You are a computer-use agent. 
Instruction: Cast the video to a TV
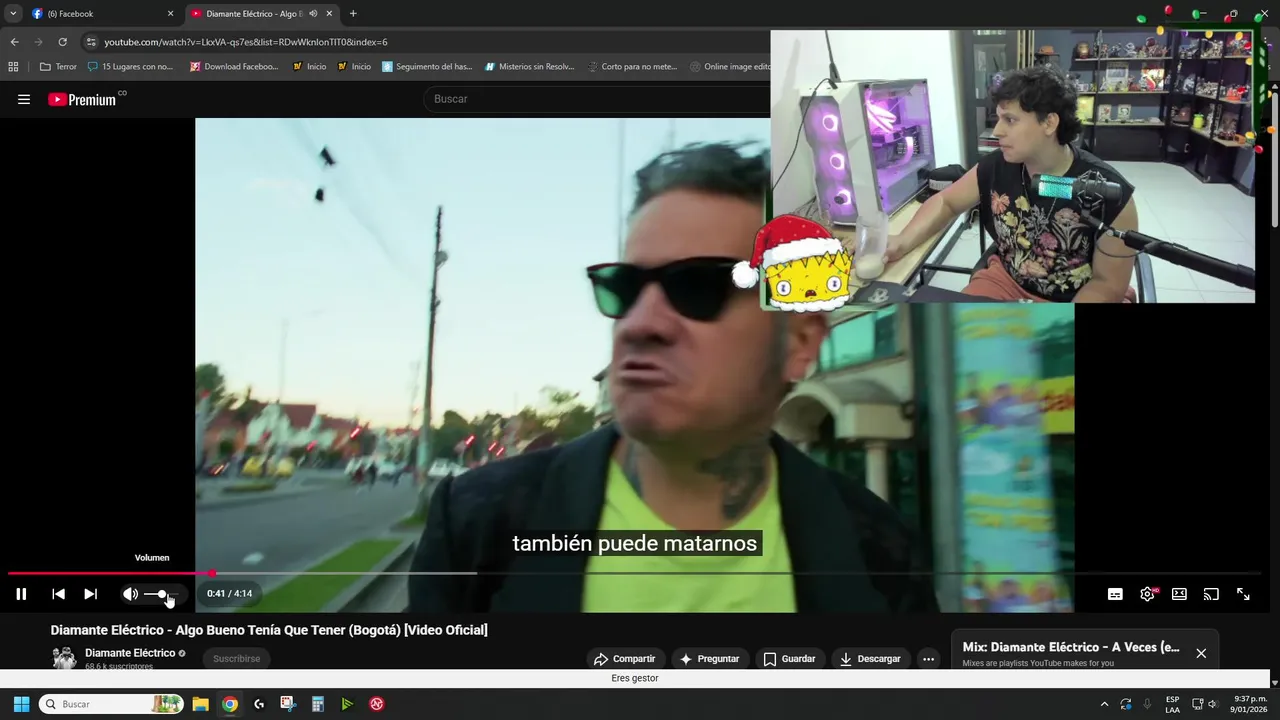(x=1211, y=594)
